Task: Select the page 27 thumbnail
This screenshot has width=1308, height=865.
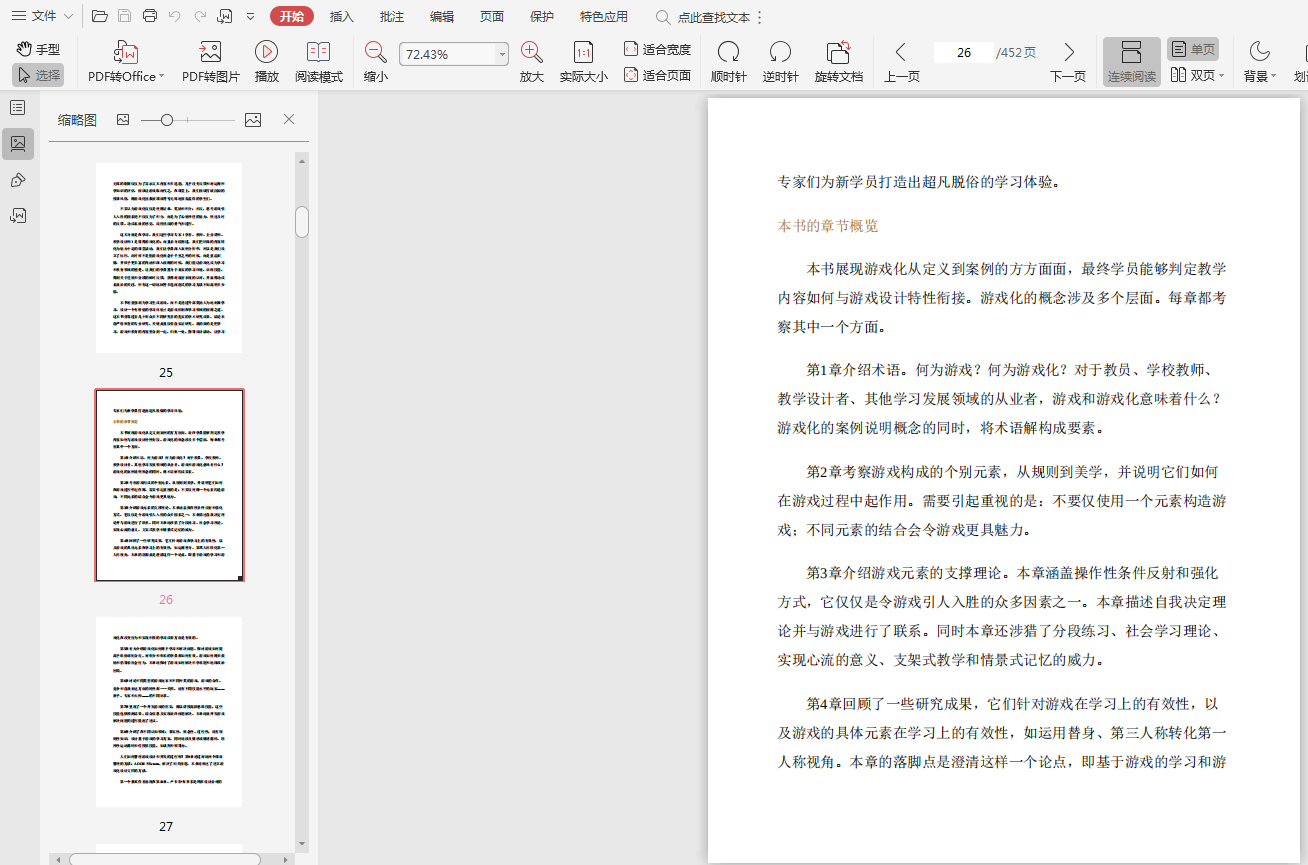Action: click(168, 712)
